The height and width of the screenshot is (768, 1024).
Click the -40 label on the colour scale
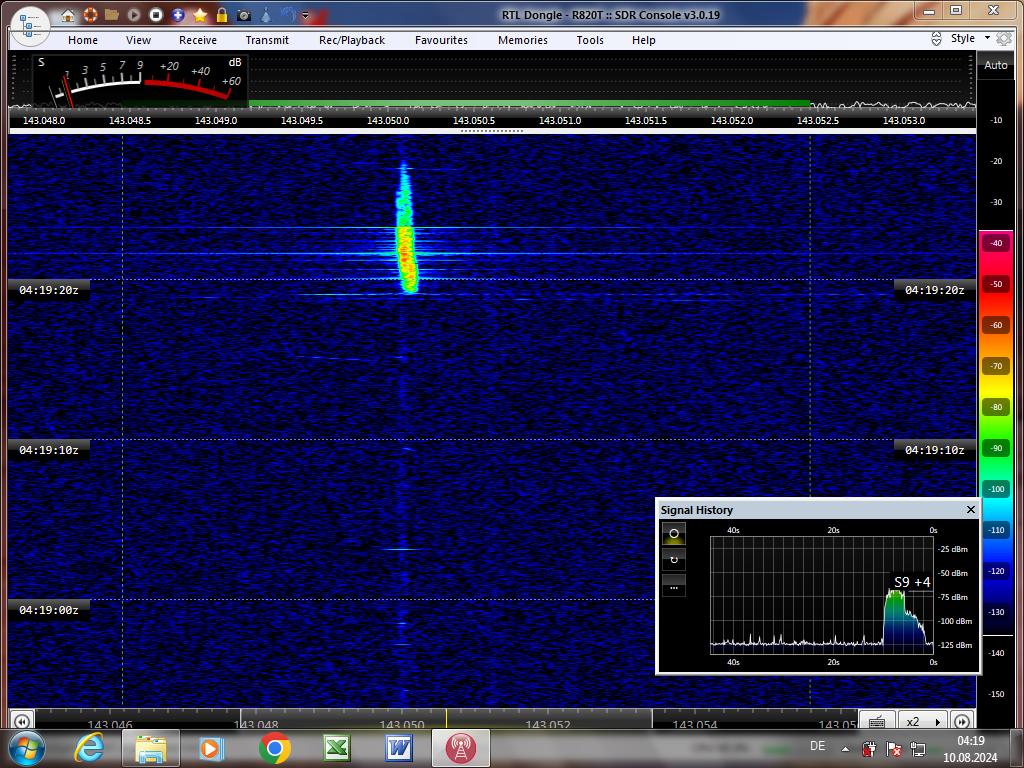pyautogui.click(x=996, y=243)
